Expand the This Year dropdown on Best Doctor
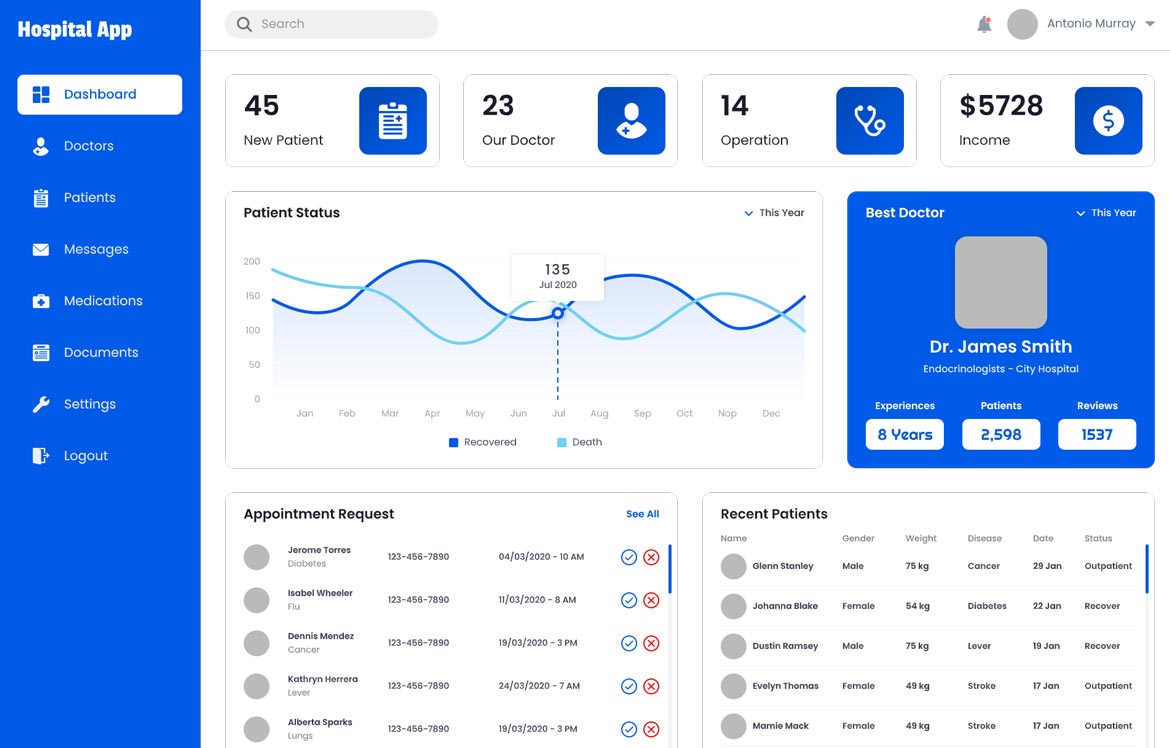The height and width of the screenshot is (748, 1170). click(x=1105, y=212)
